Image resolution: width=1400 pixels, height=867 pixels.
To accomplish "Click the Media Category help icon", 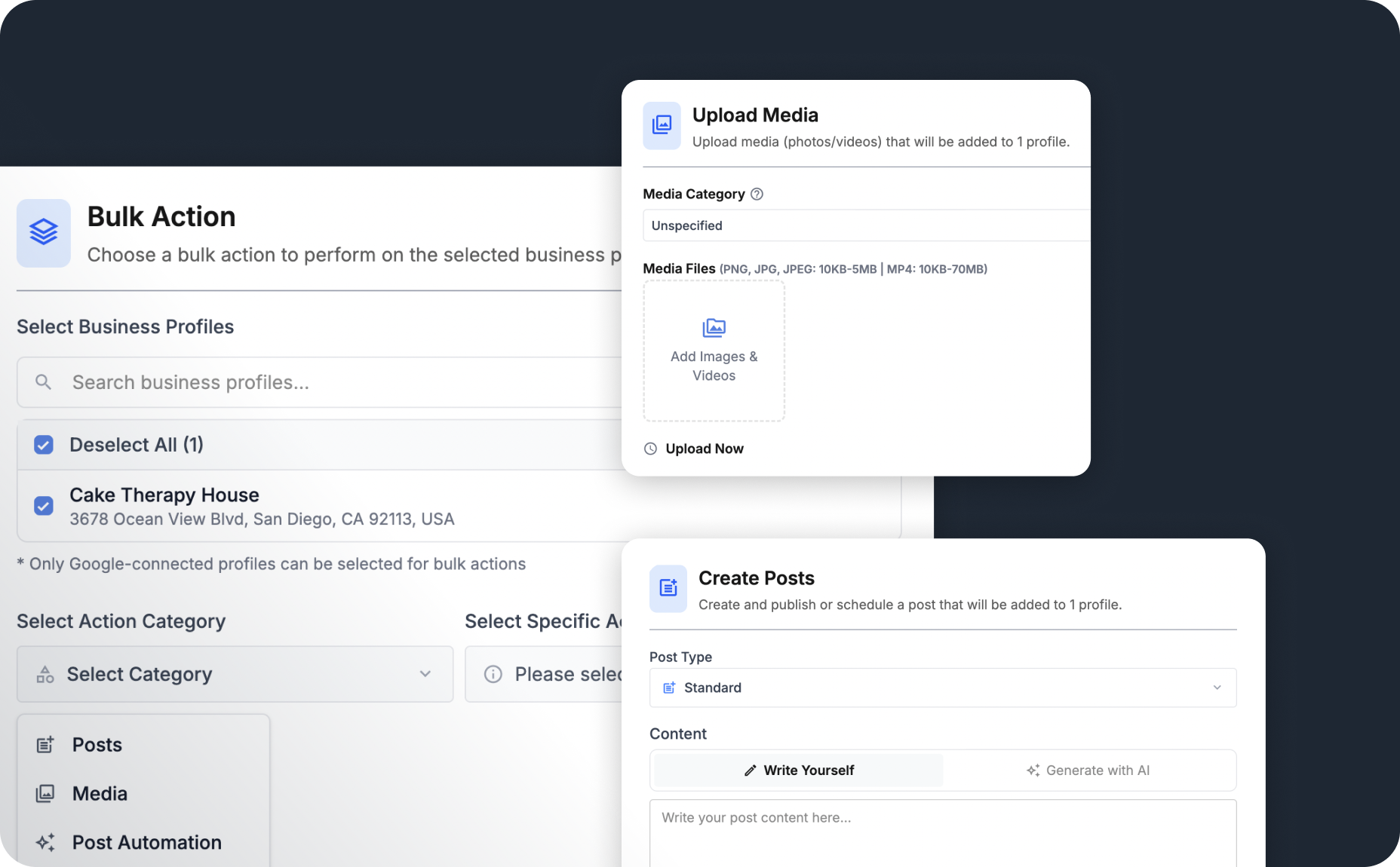I will point(757,194).
